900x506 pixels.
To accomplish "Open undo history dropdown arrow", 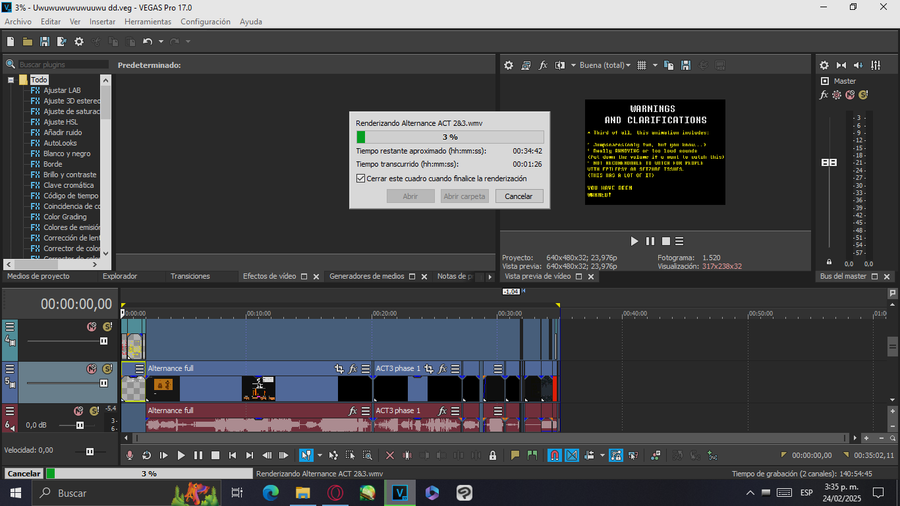I will [161, 41].
